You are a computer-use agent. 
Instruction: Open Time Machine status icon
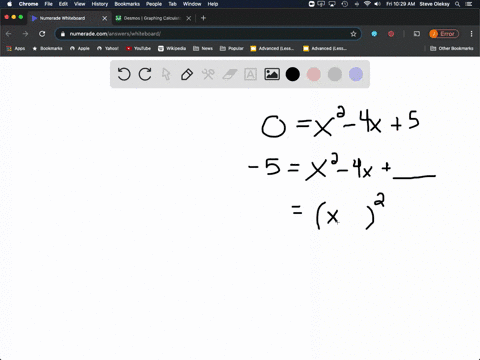click(x=345, y=4)
